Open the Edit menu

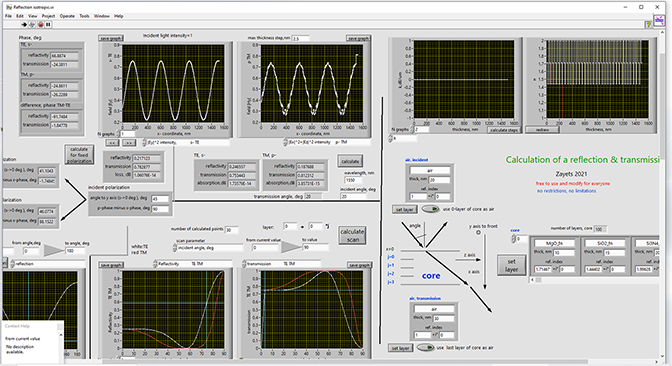click(x=20, y=16)
